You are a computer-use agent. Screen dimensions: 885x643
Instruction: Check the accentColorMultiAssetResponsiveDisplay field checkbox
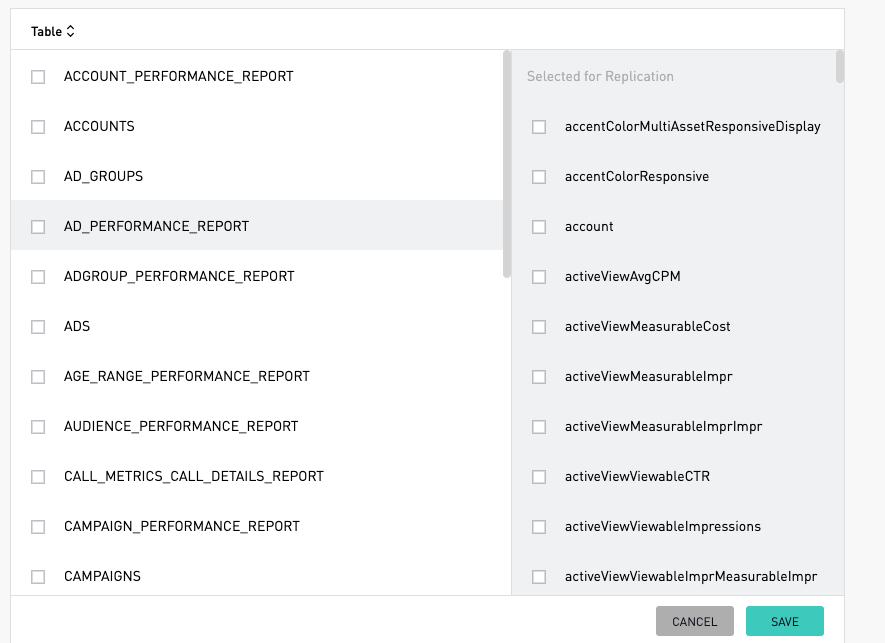tap(539, 126)
